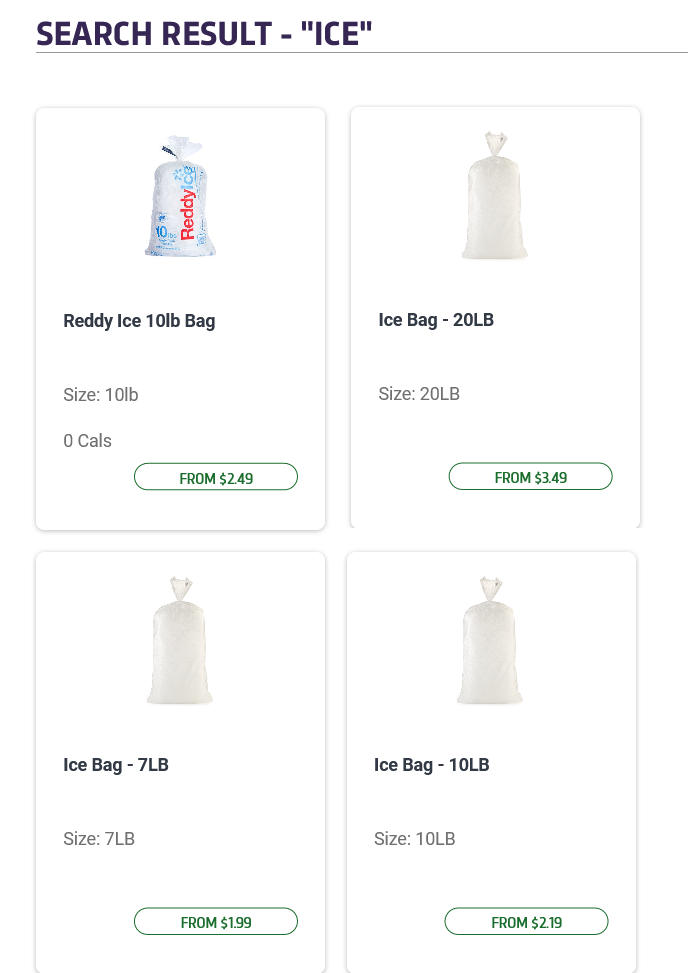Open the Reddy Ice 10lb Bag title
The width and height of the screenshot is (688, 973).
[x=139, y=321]
